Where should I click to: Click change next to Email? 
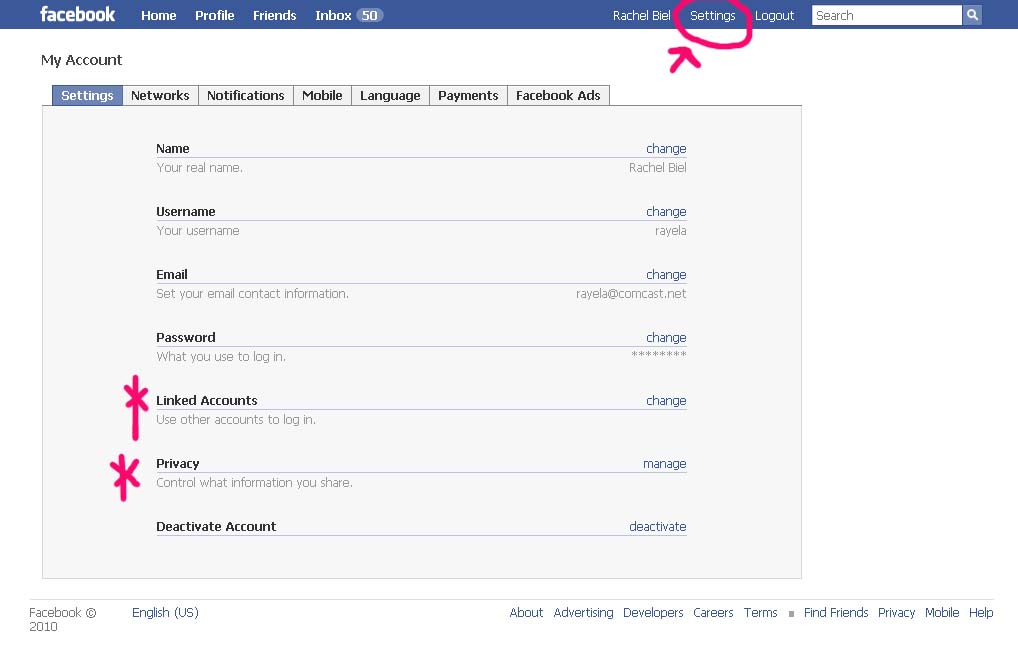666,275
